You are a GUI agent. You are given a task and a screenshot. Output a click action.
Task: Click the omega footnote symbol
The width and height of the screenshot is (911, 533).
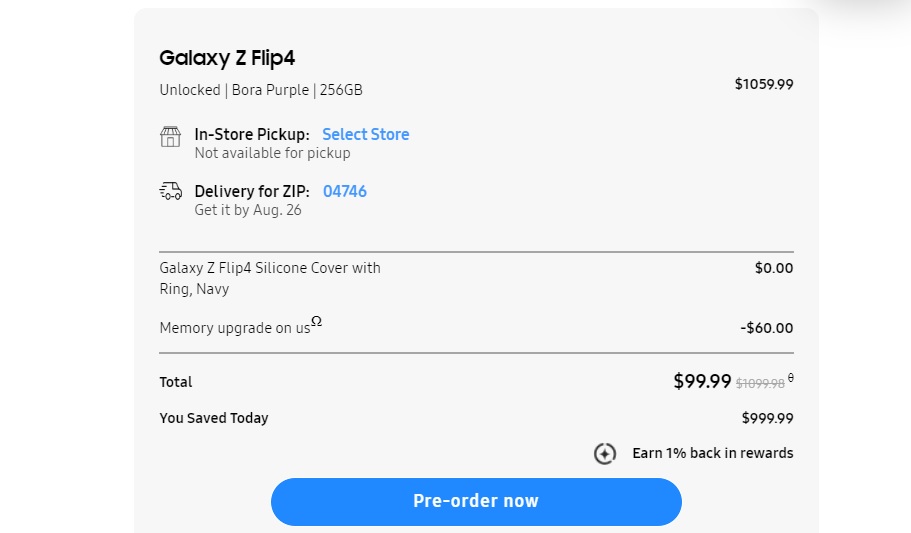pyautogui.click(x=316, y=321)
